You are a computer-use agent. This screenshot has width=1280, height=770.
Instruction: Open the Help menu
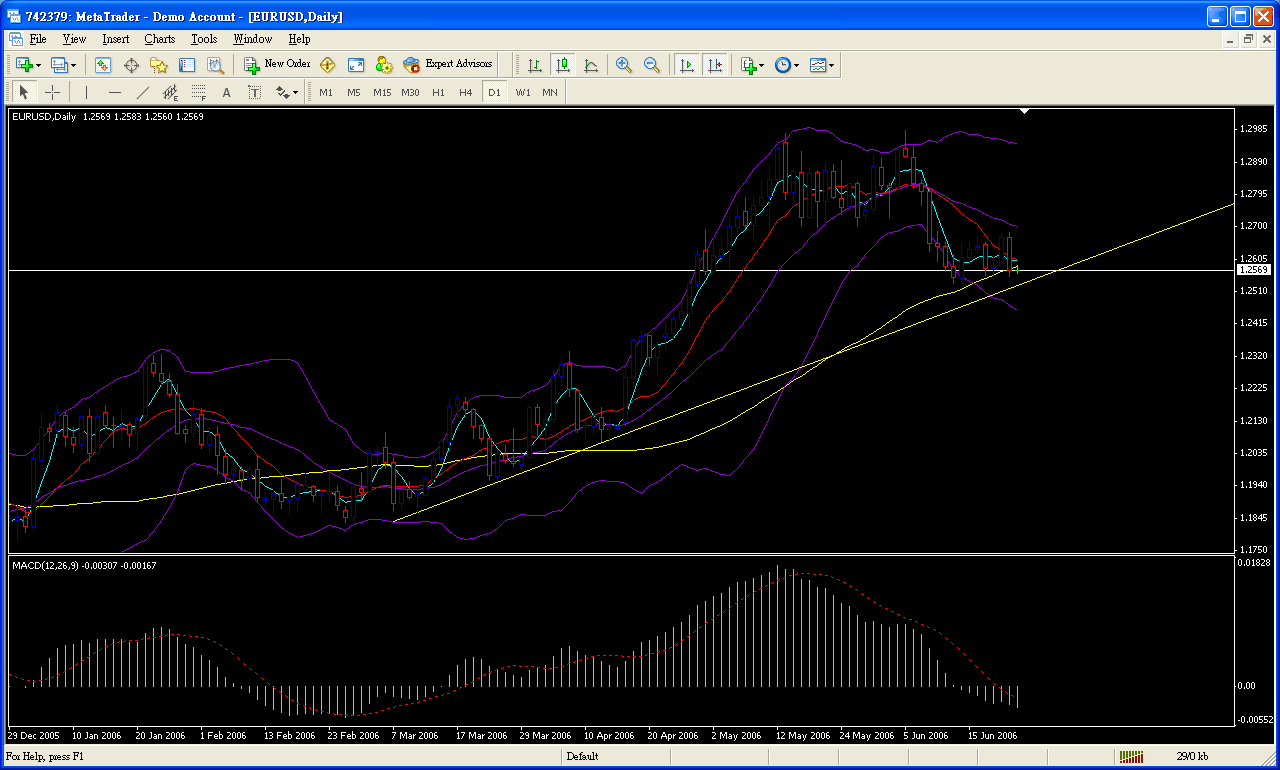point(299,39)
